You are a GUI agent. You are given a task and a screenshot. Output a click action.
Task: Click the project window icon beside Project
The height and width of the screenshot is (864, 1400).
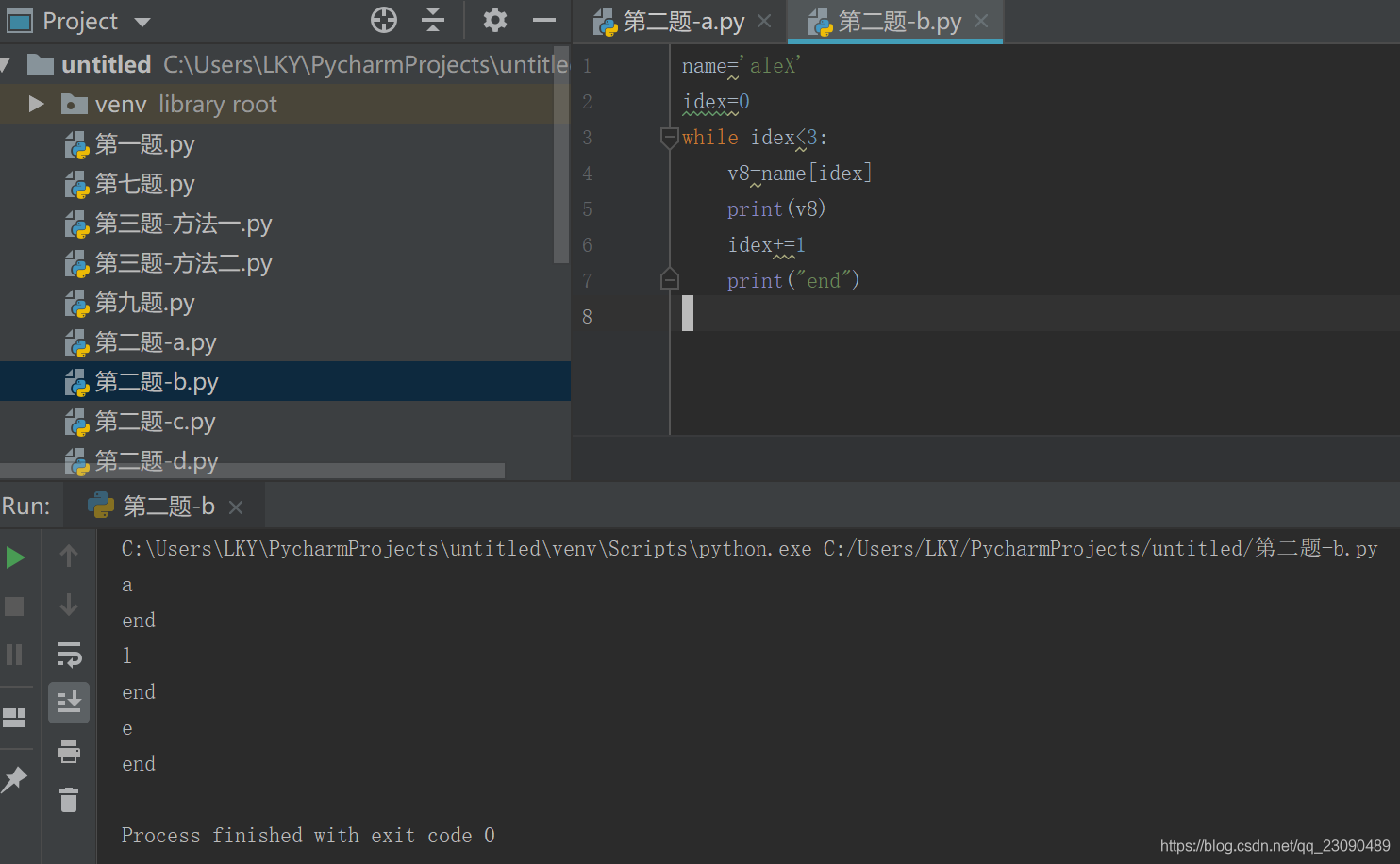19,21
